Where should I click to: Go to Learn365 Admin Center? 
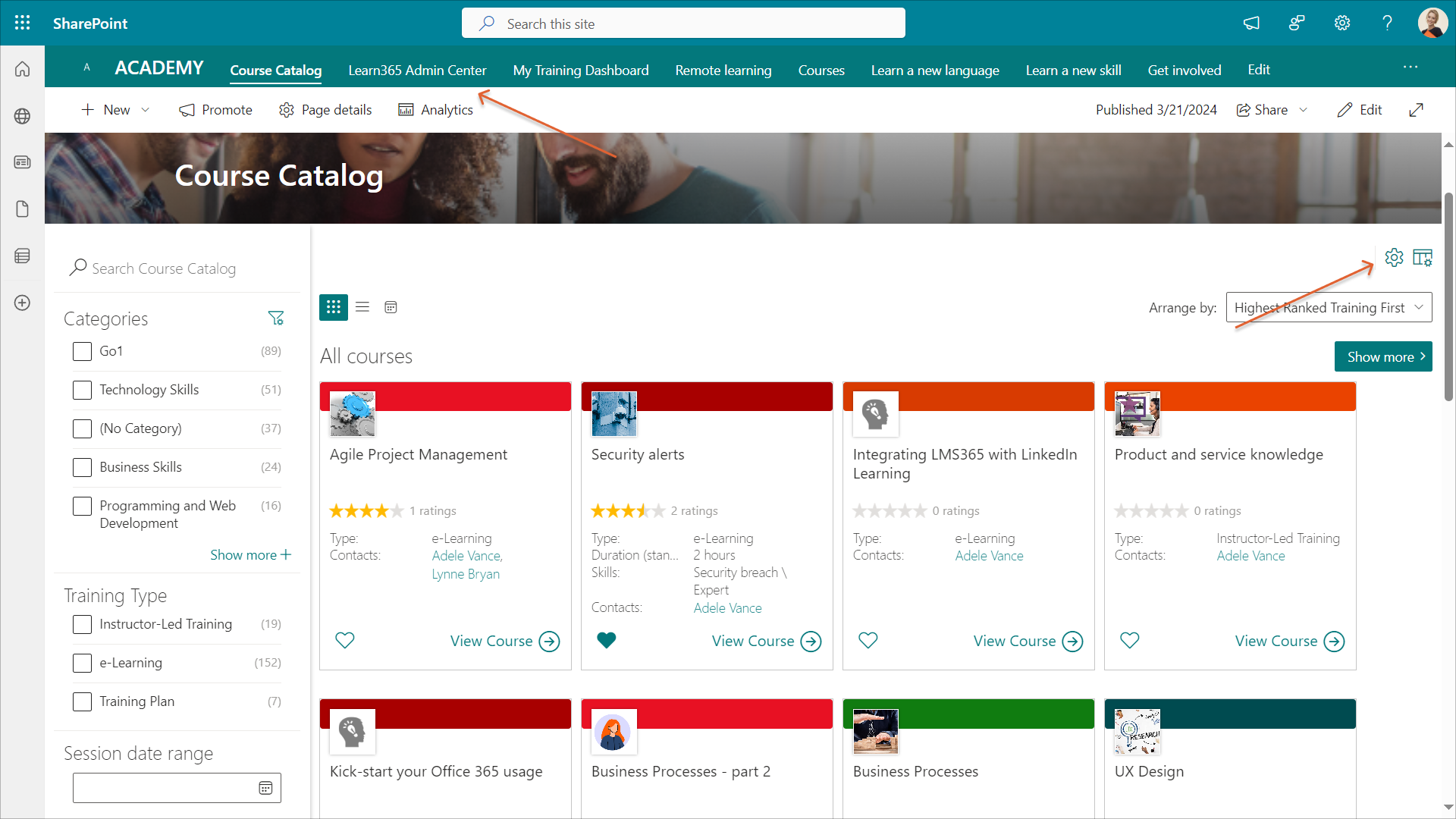tap(417, 71)
